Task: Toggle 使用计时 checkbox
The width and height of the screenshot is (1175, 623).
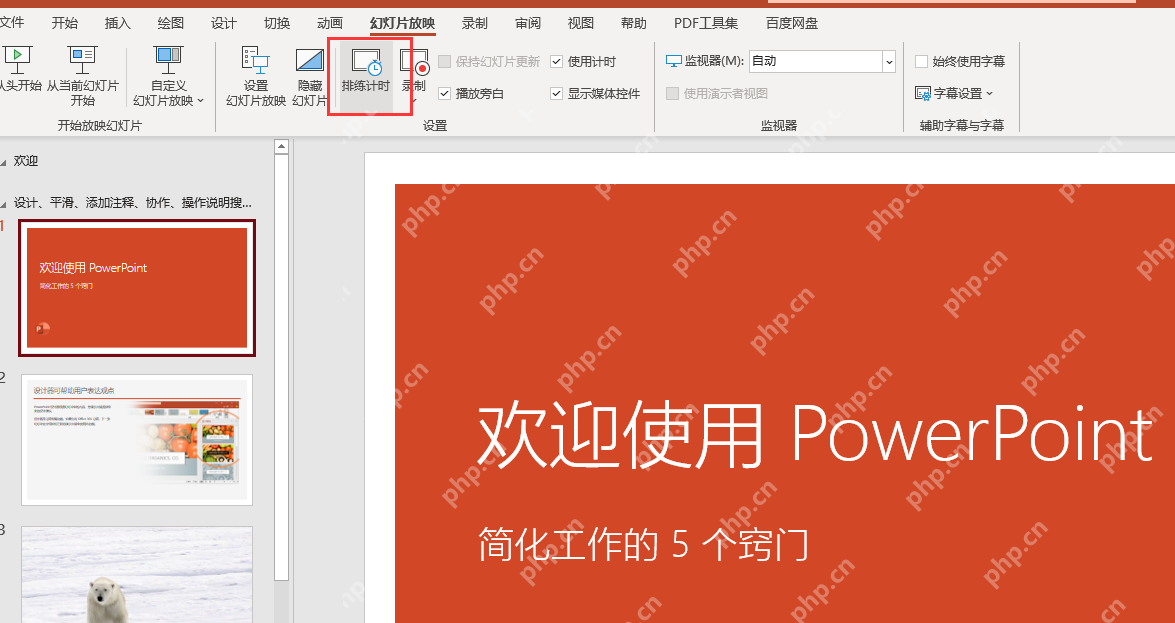Action: 557,61
